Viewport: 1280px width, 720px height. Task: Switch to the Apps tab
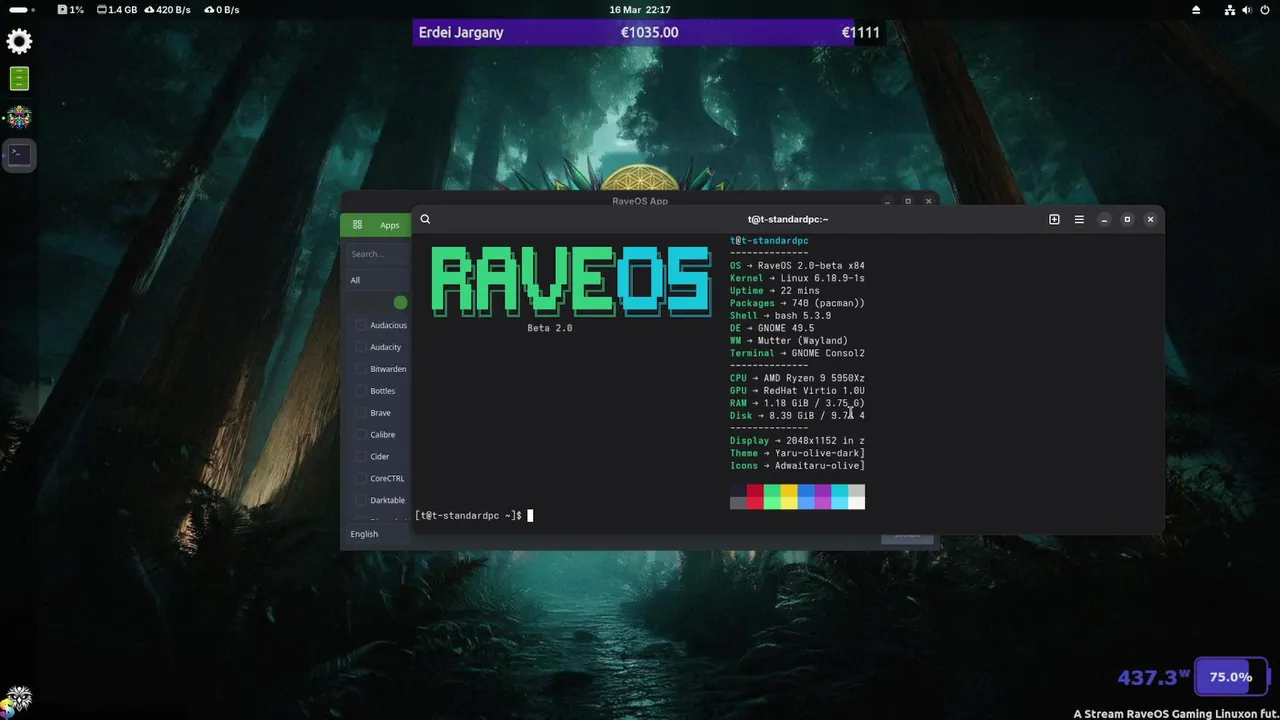(377, 225)
